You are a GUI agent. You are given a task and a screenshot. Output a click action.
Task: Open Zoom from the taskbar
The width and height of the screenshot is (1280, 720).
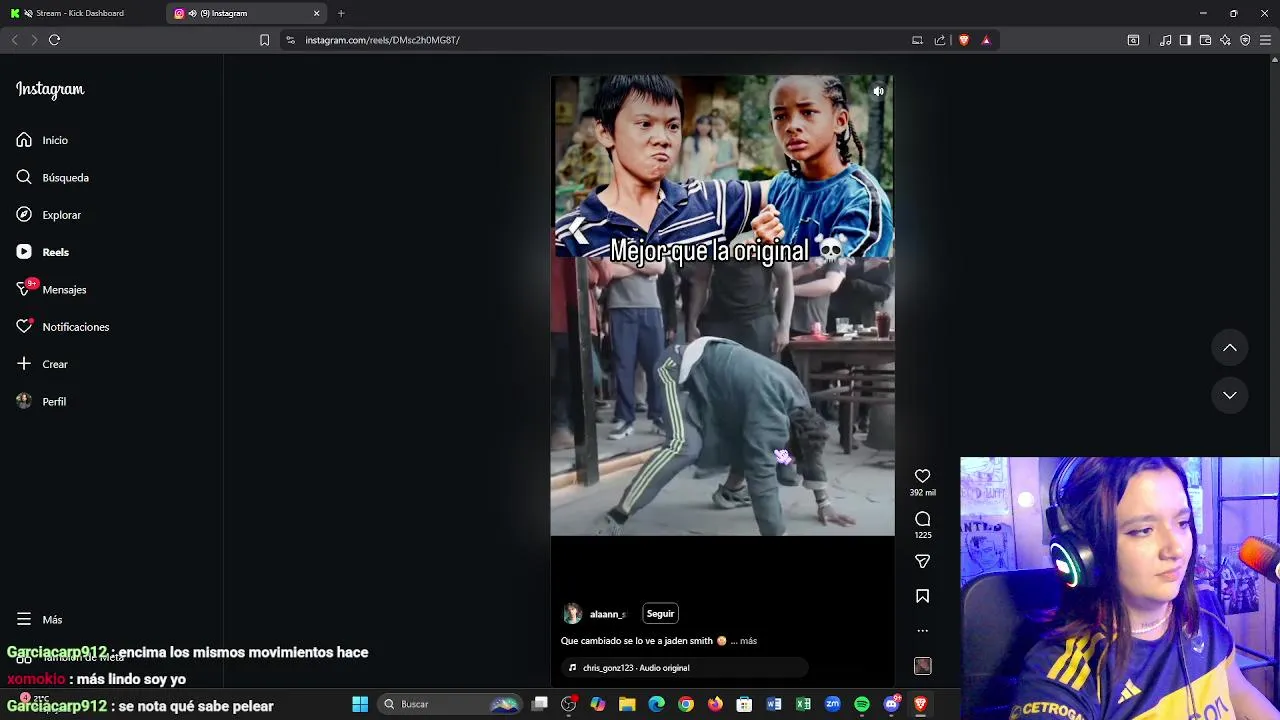832,704
